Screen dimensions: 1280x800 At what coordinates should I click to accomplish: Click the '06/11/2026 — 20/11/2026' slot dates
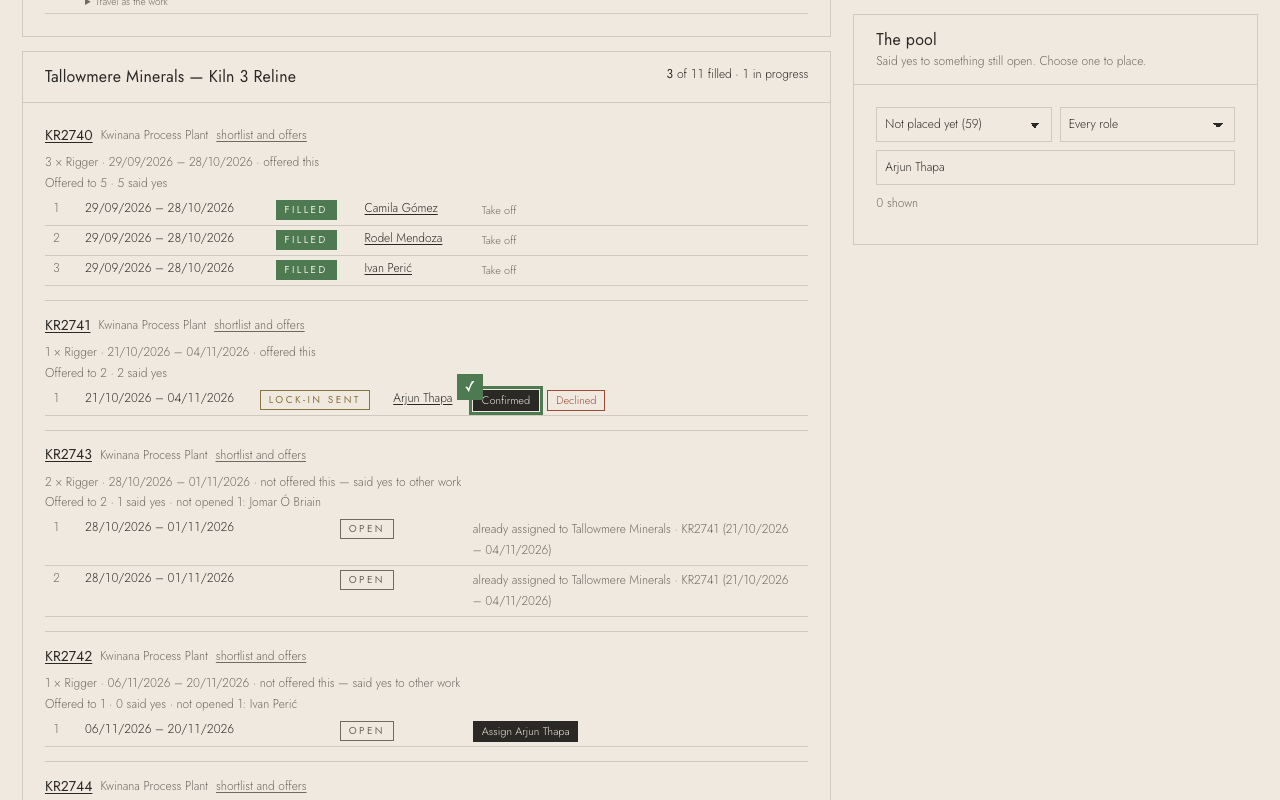(x=159, y=729)
